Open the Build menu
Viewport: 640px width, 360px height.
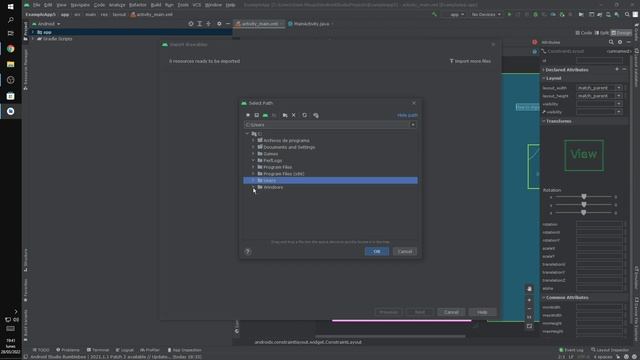(156, 5)
